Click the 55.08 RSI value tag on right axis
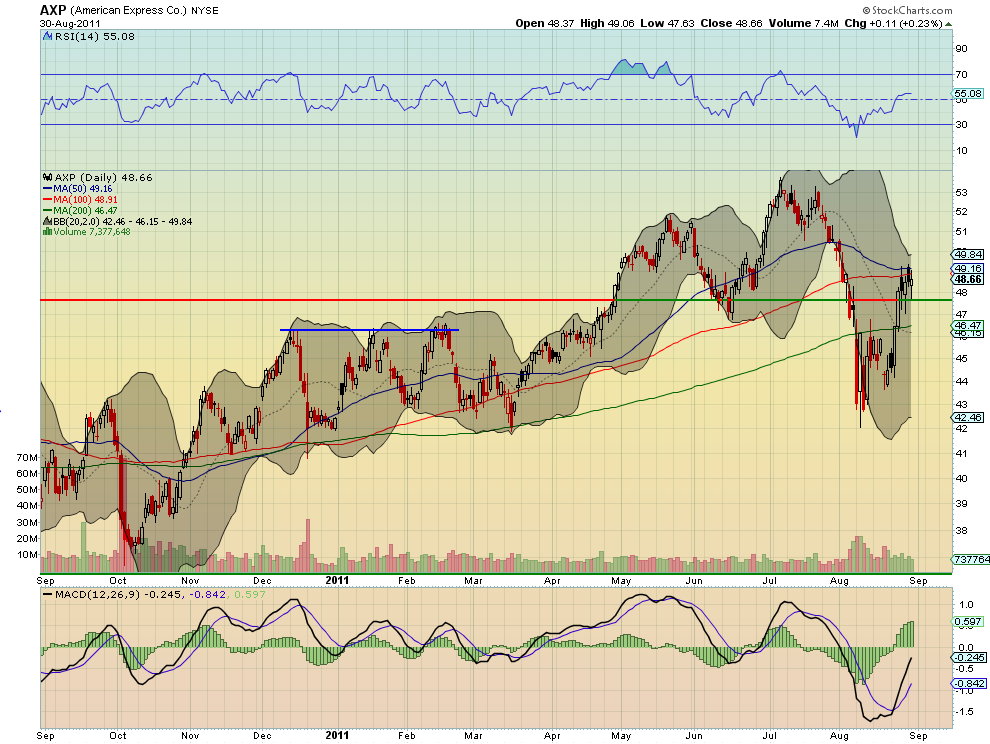 click(967, 93)
